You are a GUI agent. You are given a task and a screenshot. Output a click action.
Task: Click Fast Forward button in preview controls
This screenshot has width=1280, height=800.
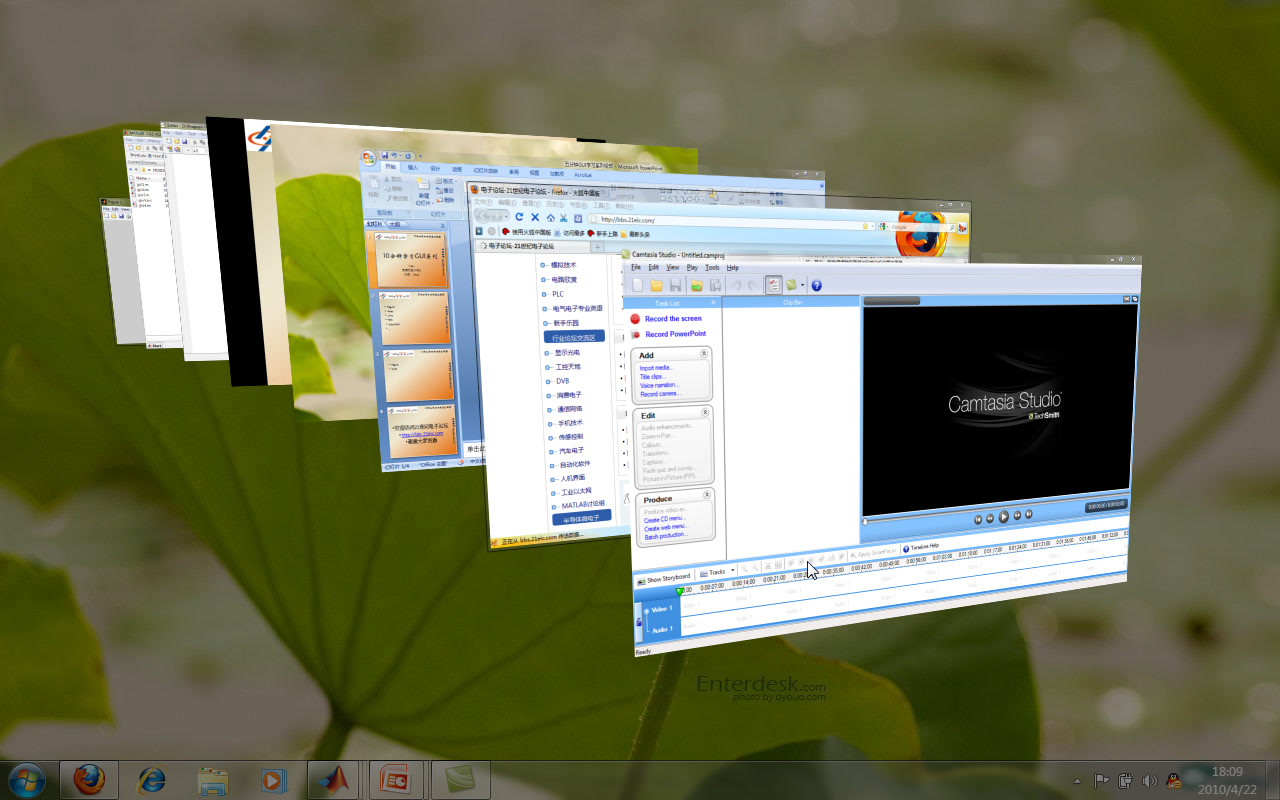(x=1017, y=516)
